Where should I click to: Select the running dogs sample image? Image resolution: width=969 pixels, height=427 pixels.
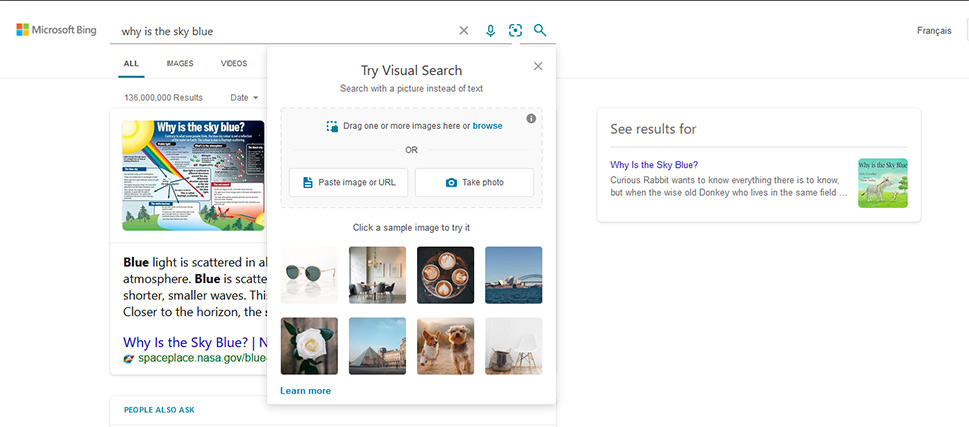446,346
